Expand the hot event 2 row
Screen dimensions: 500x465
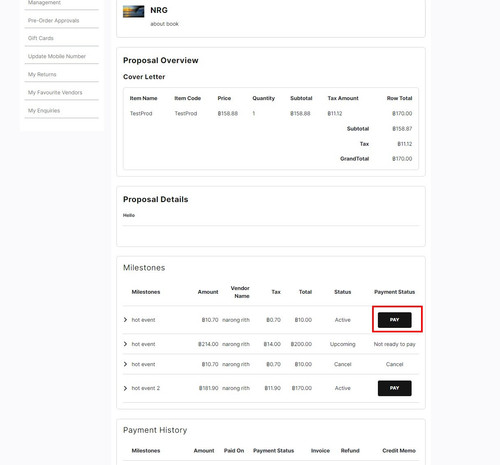click(x=125, y=388)
